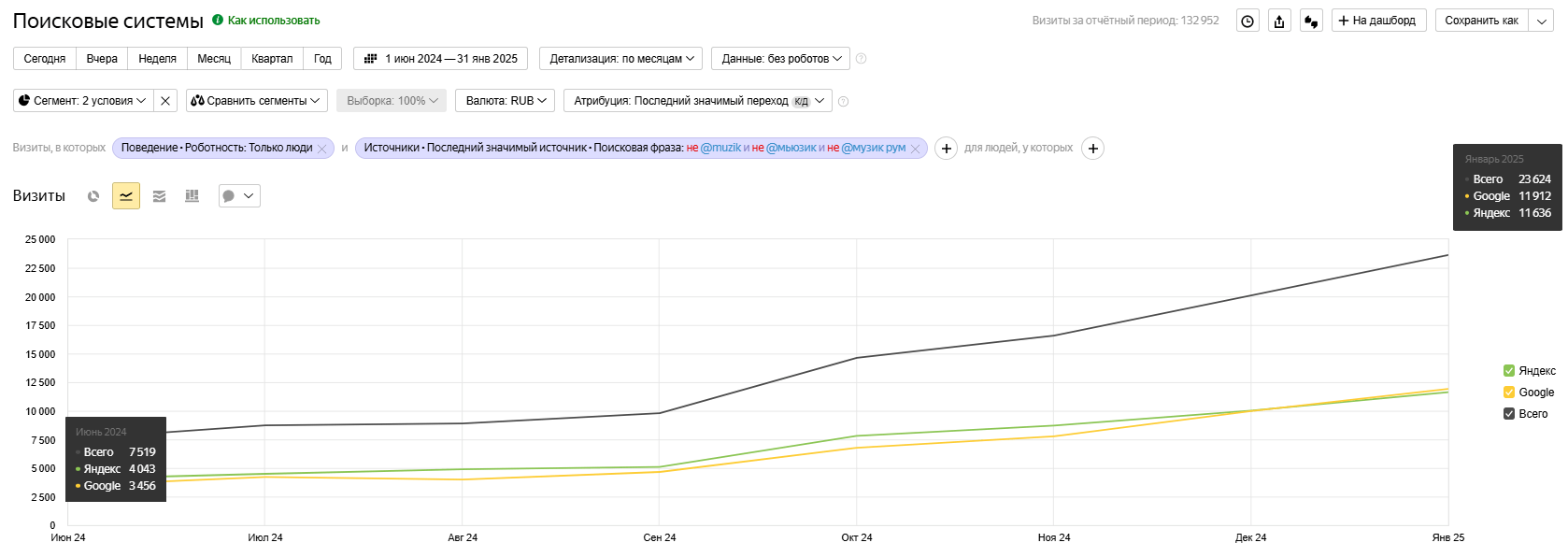The width and height of the screenshot is (1568, 557).
Task: Open the date range picker field
Action: coord(441,59)
